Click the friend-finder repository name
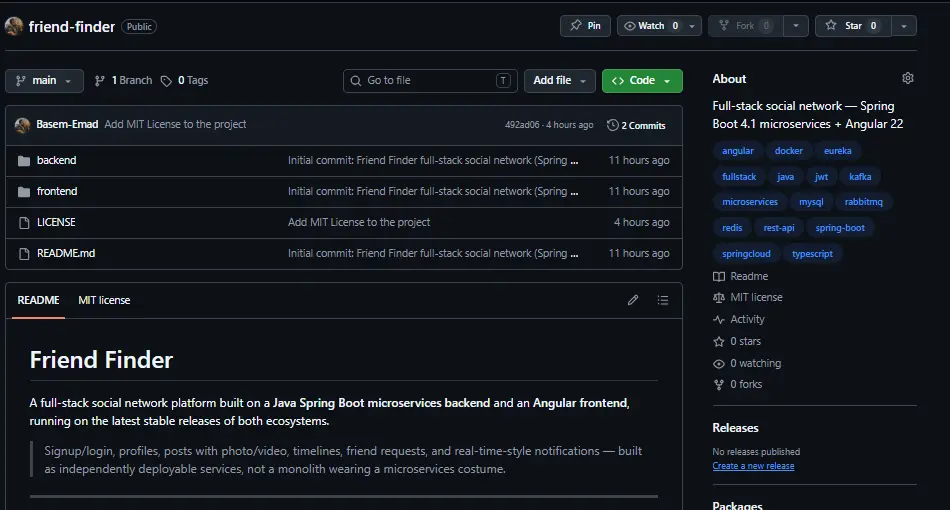The image size is (950, 510). tap(71, 27)
